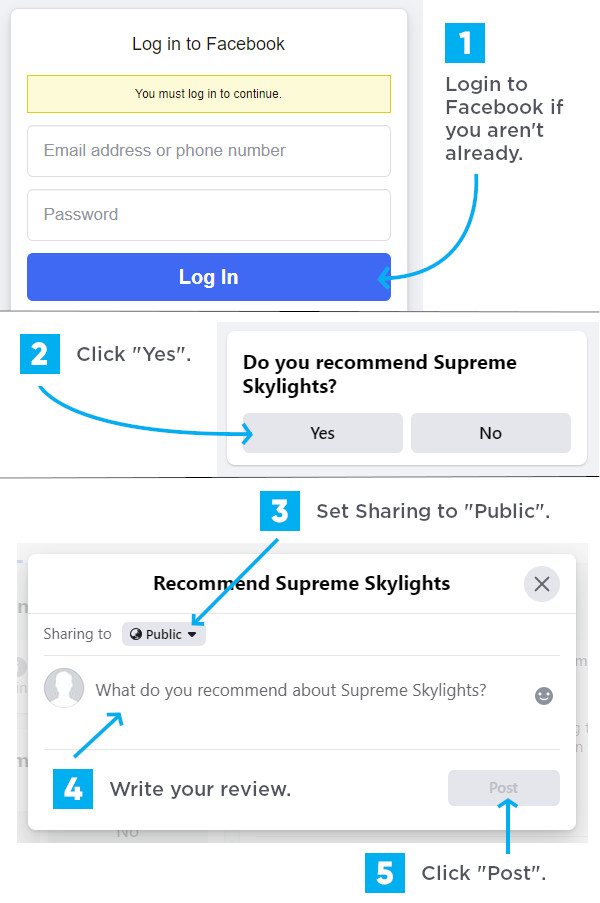This screenshot has width=600, height=903.
Task: Click the Post button
Action: [504, 788]
